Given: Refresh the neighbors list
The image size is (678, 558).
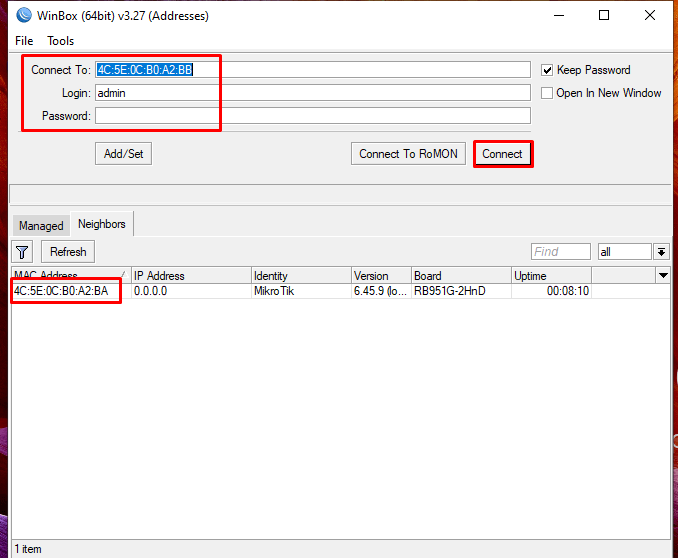Looking at the screenshot, I should tap(69, 252).
